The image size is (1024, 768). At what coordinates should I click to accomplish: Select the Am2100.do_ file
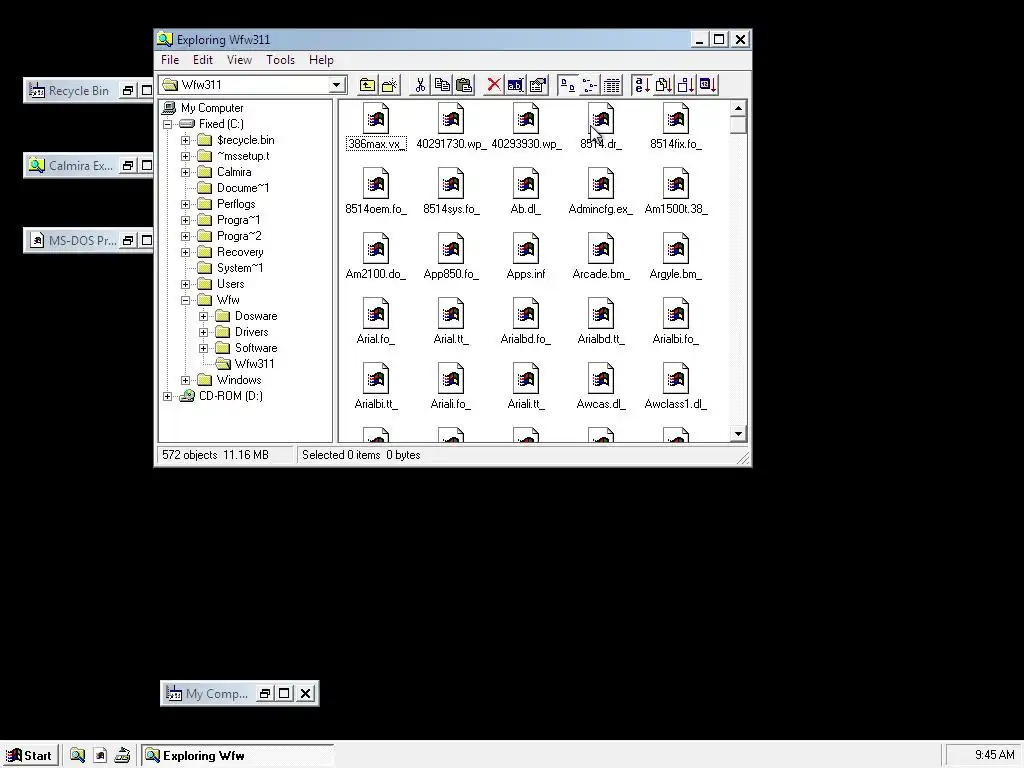tap(376, 258)
